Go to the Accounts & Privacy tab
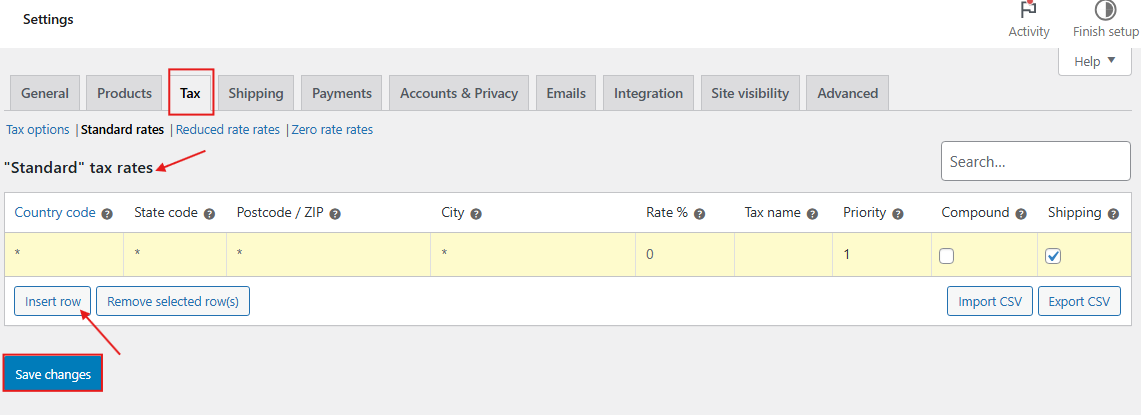 coord(459,93)
